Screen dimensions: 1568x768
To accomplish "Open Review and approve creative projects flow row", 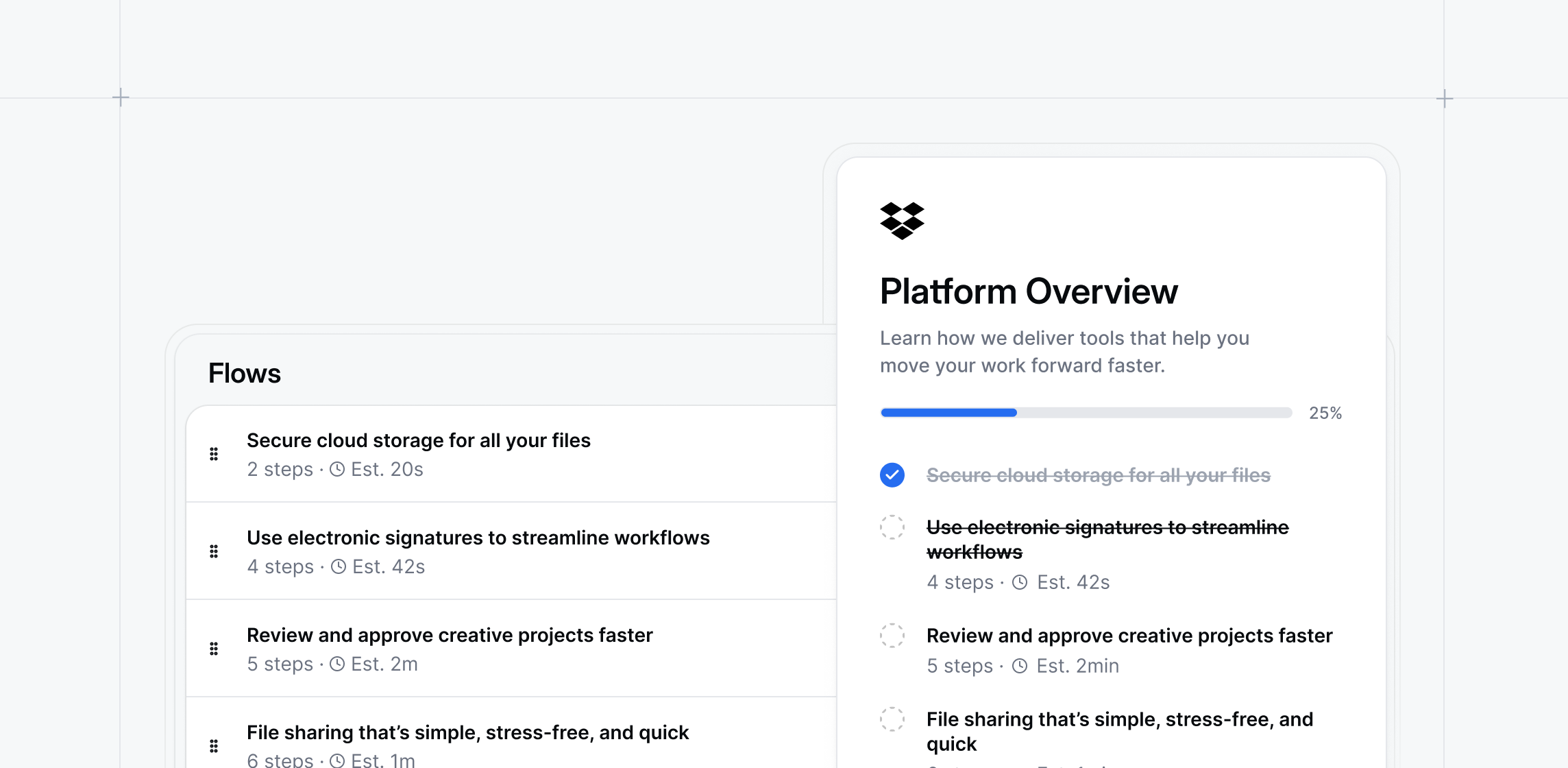I will point(511,649).
